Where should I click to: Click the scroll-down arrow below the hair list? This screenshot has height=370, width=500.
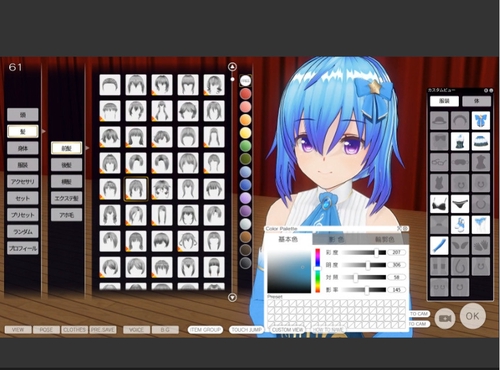232,297
